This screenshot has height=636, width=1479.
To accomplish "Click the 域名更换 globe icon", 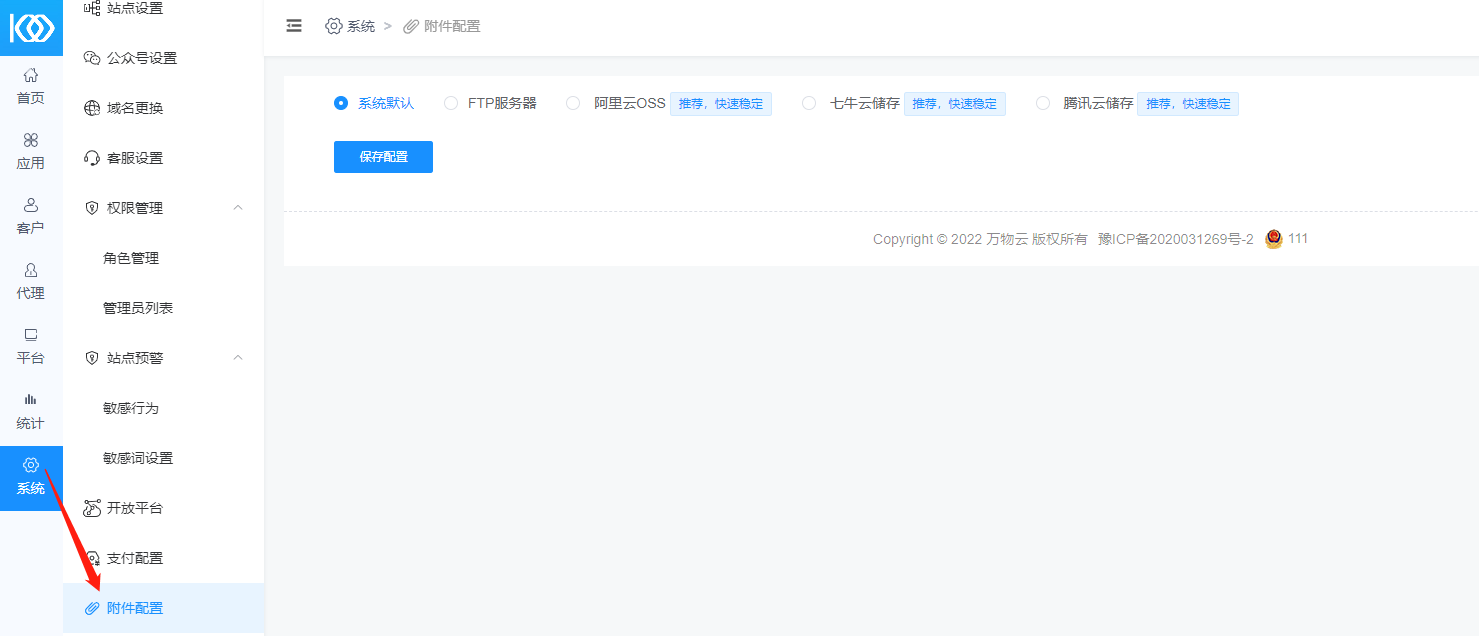I will [x=92, y=108].
